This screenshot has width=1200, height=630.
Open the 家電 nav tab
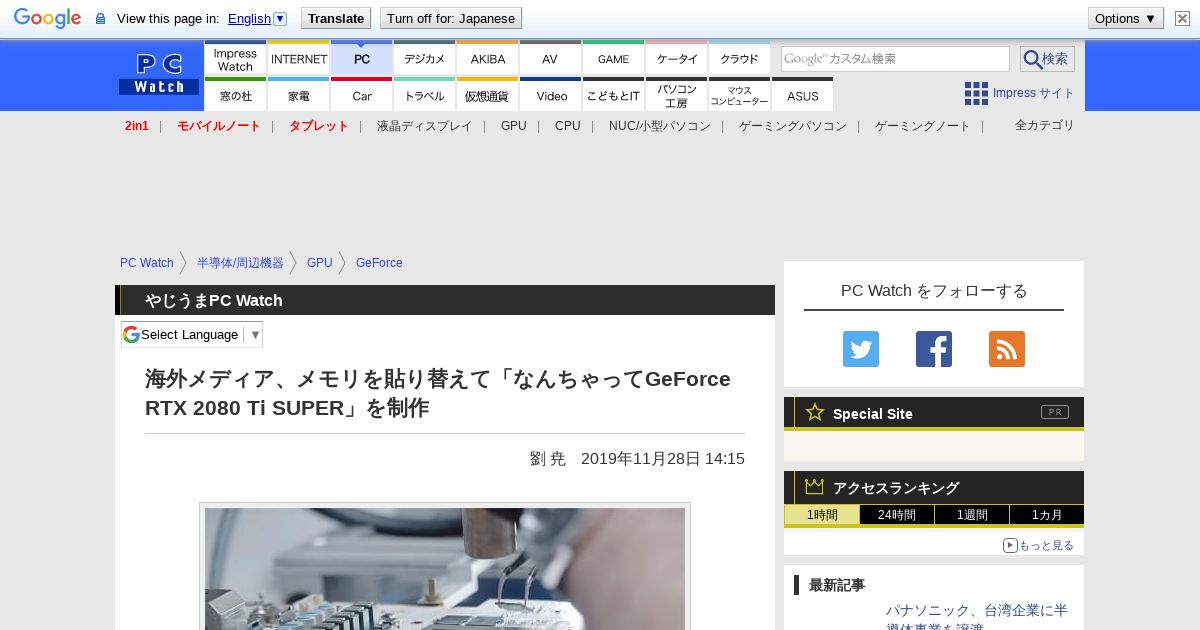(x=299, y=95)
